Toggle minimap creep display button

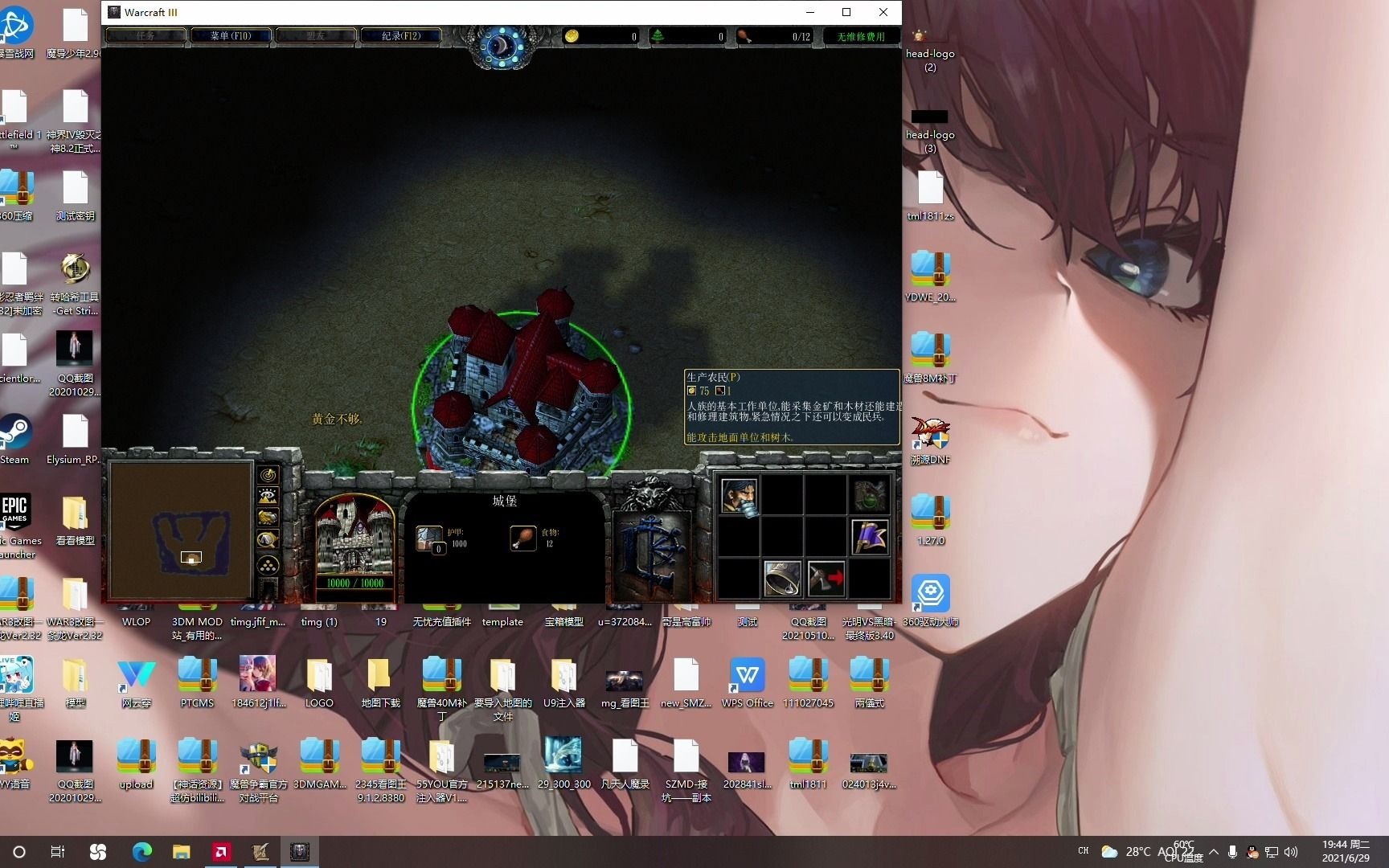coord(268,540)
